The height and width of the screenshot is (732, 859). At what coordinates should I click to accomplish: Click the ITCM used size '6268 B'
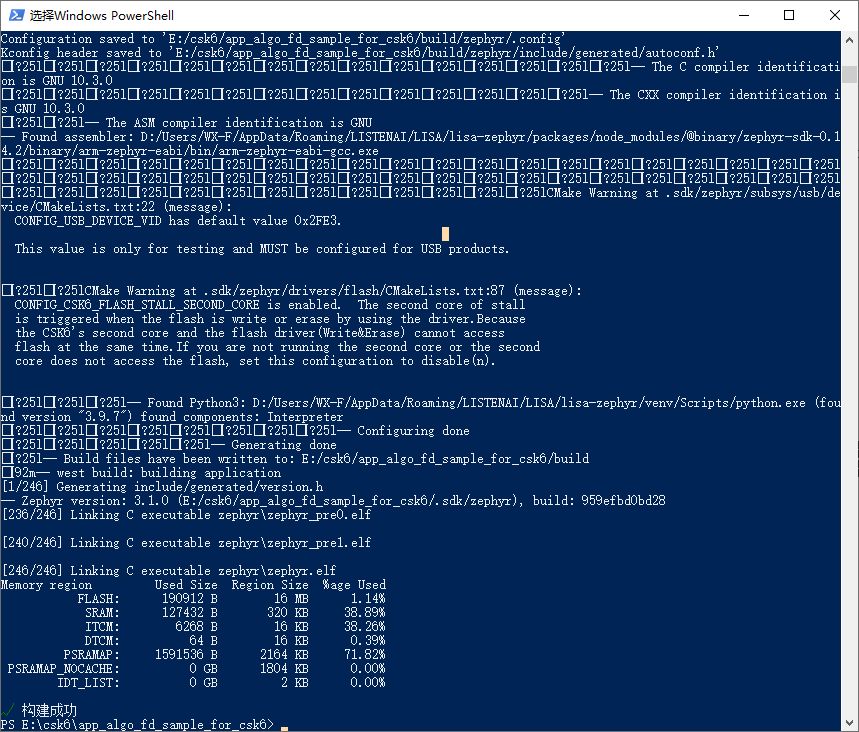coord(196,627)
